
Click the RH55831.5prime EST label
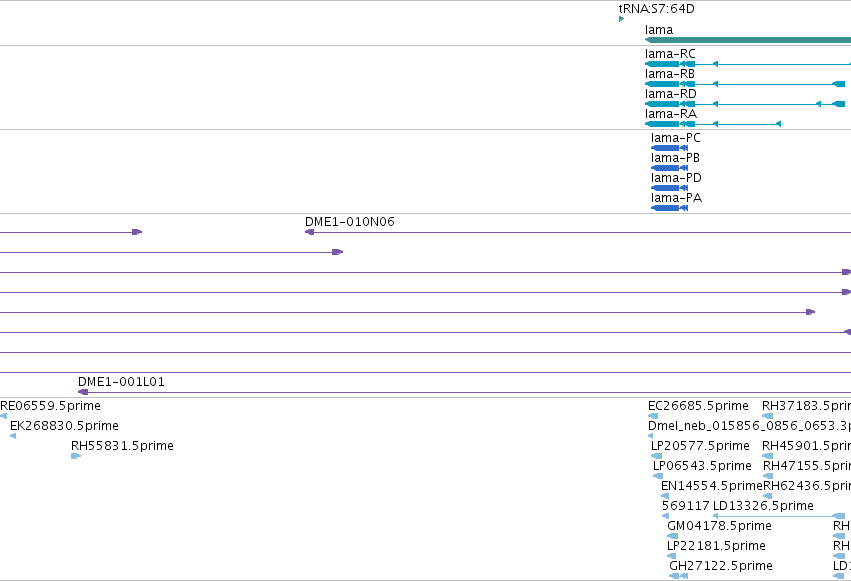point(122,446)
